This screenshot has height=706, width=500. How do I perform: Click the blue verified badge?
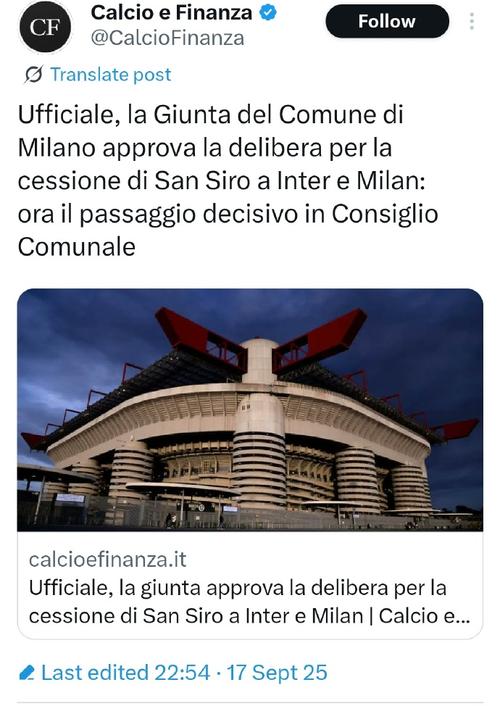click(268, 13)
